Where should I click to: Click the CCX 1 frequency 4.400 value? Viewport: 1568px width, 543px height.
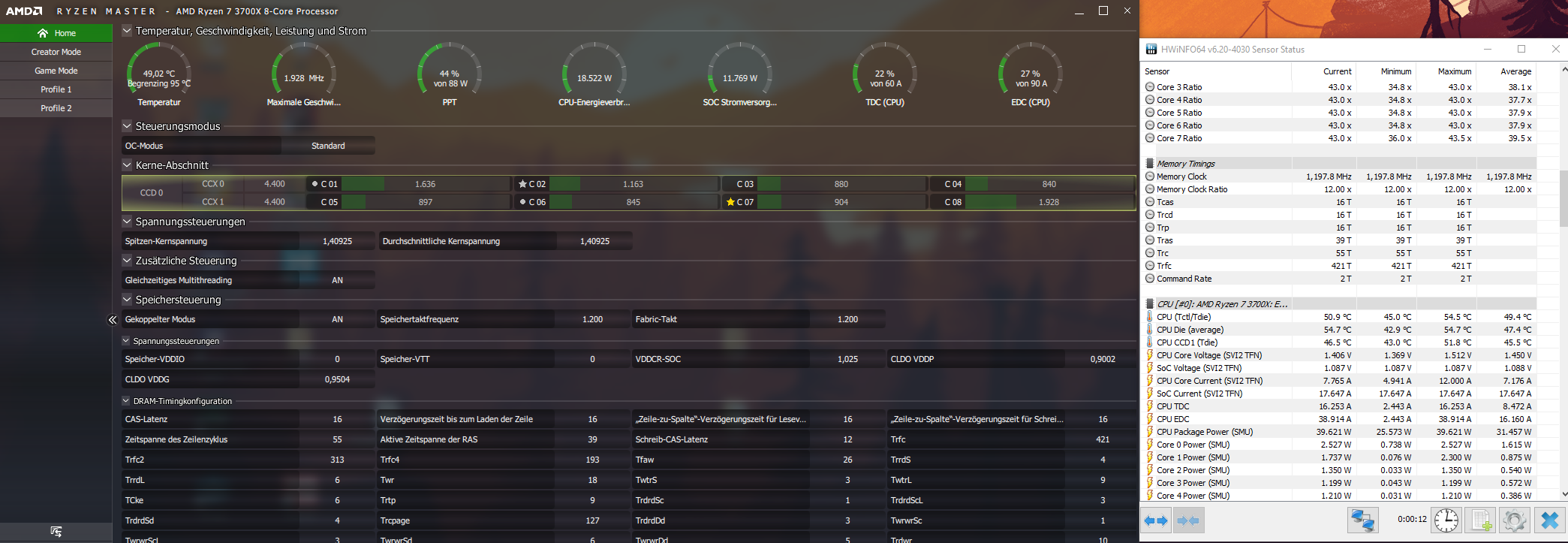pos(275,202)
